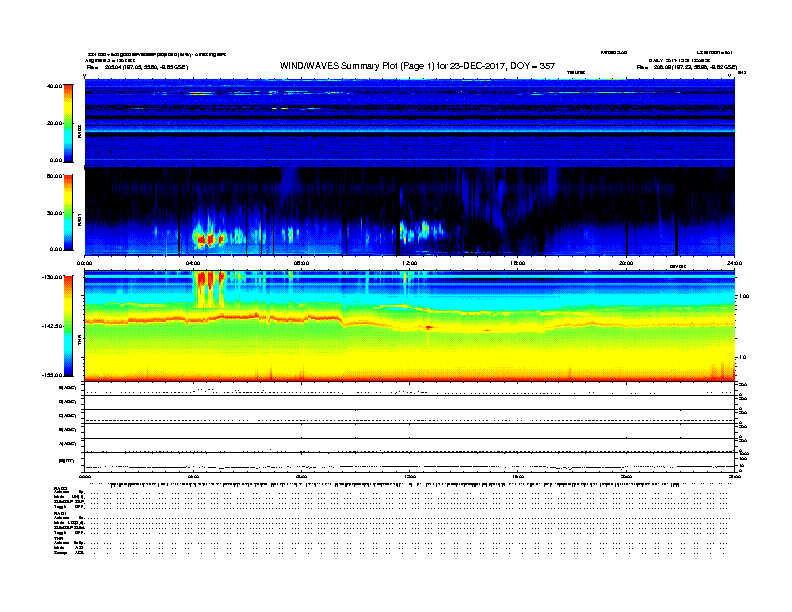Click the rotated RAD1 axis label
The image size is (792, 612).
tap(79, 219)
